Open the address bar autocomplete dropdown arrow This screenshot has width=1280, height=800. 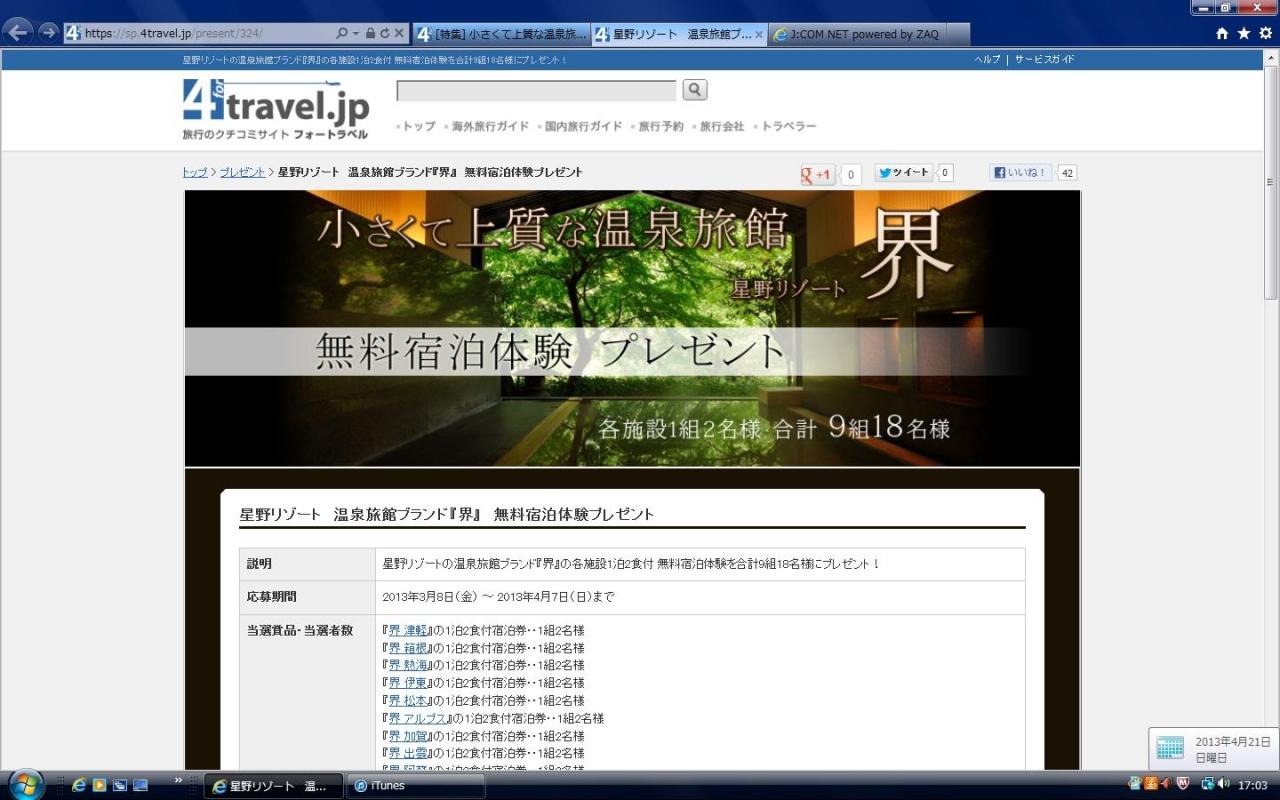point(355,34)
